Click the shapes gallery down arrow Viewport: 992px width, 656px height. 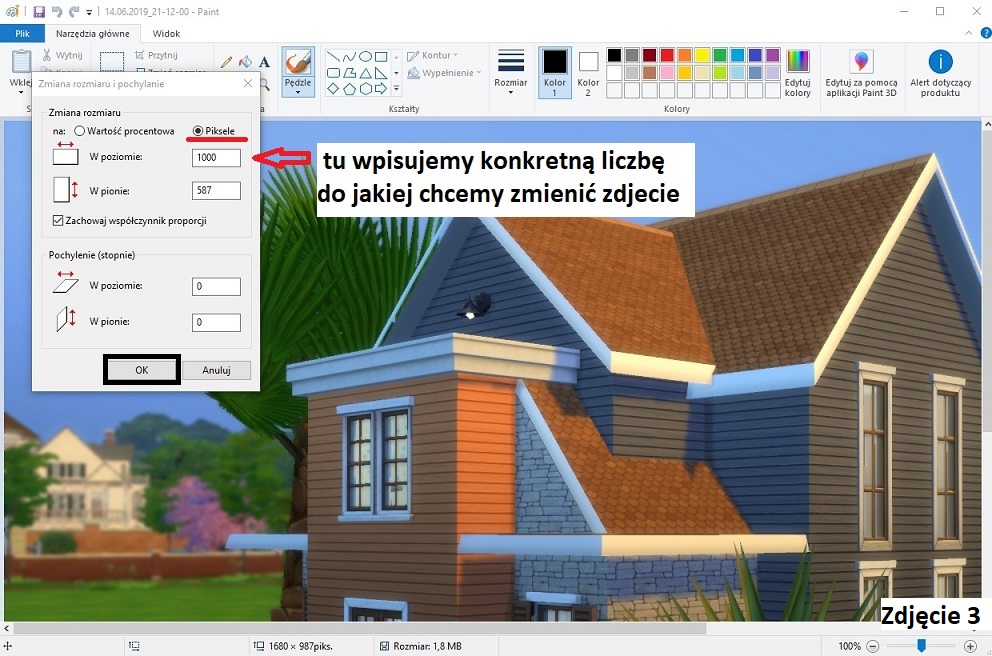coord(397,73)
